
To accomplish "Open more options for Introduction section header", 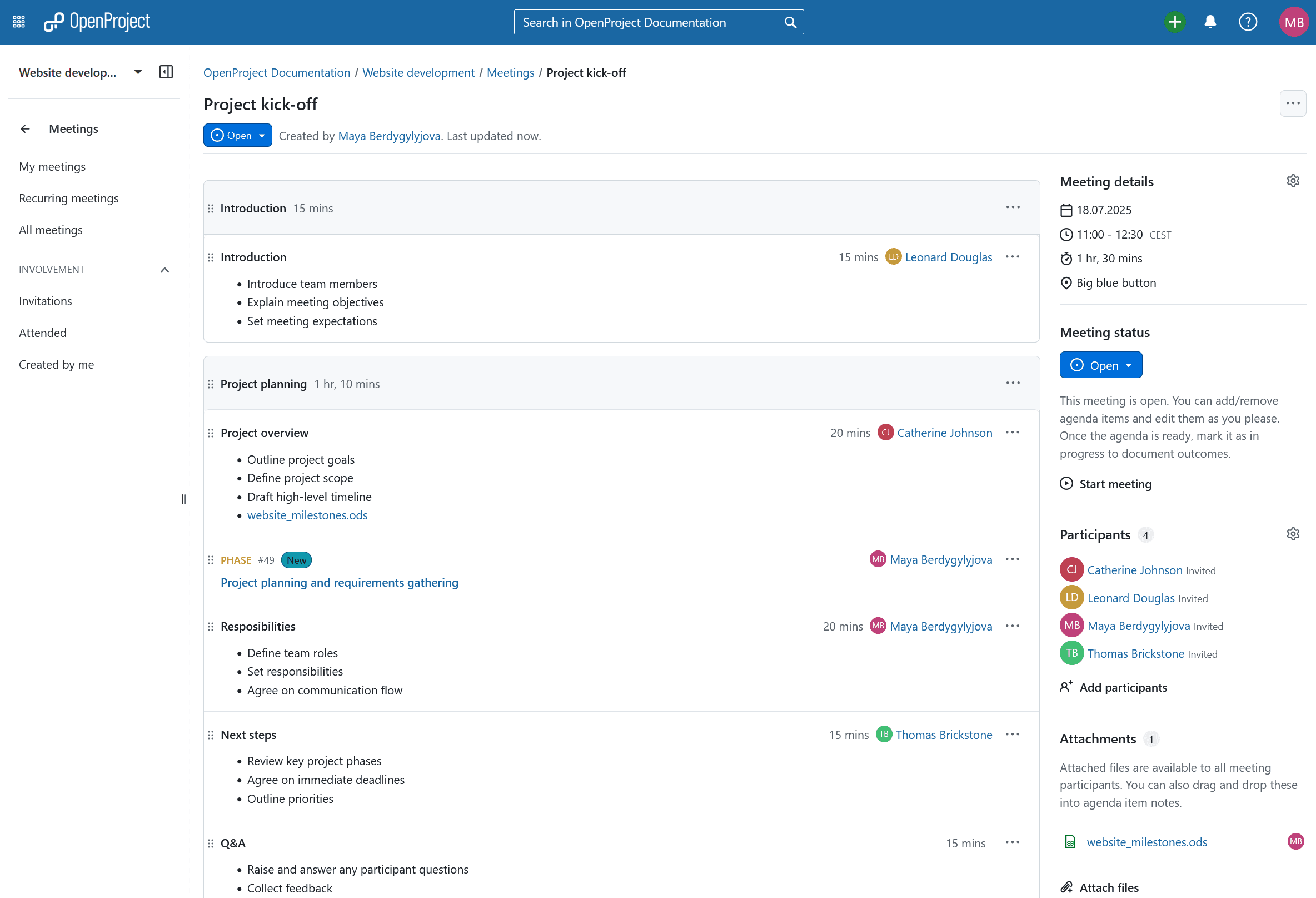I will pyautogui.click(x=1013, y=207).
